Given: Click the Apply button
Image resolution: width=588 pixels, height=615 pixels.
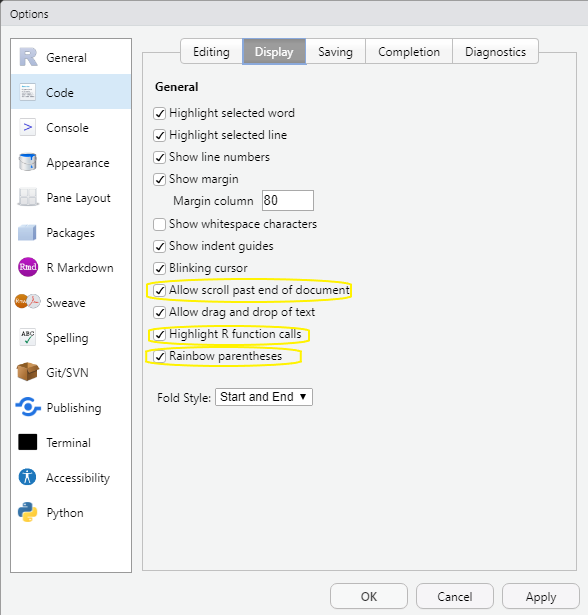Looking at the screenshot, I should pos(541,597).
